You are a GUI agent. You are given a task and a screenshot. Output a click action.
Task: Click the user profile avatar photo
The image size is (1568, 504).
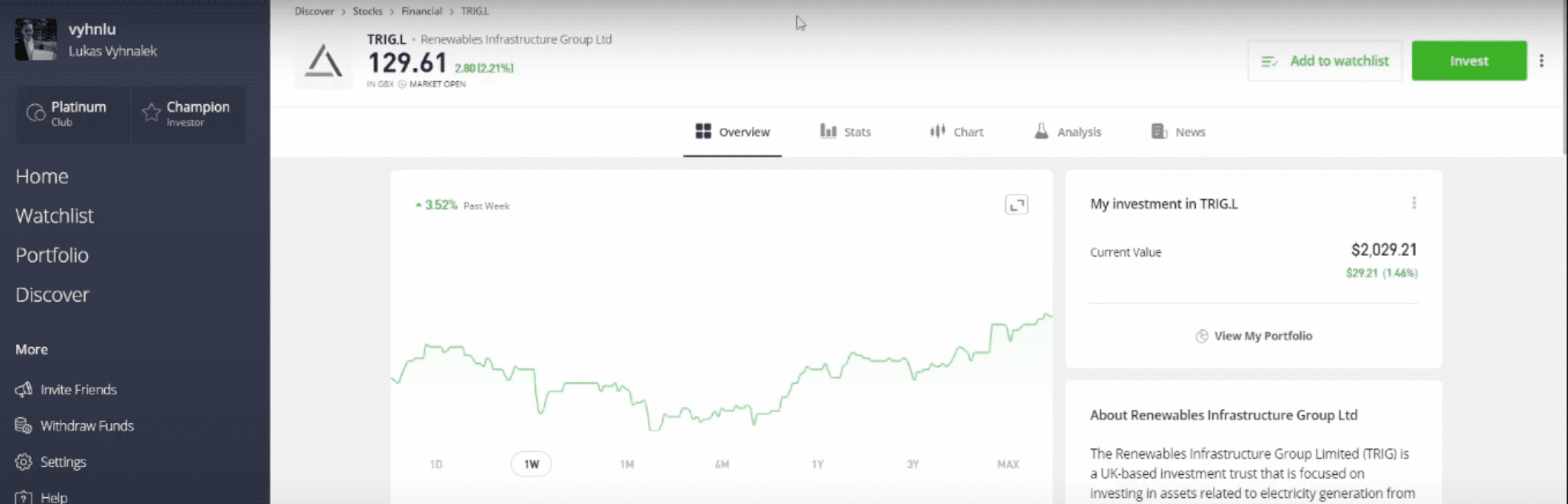pyautogui.click(x=36, y=39)
